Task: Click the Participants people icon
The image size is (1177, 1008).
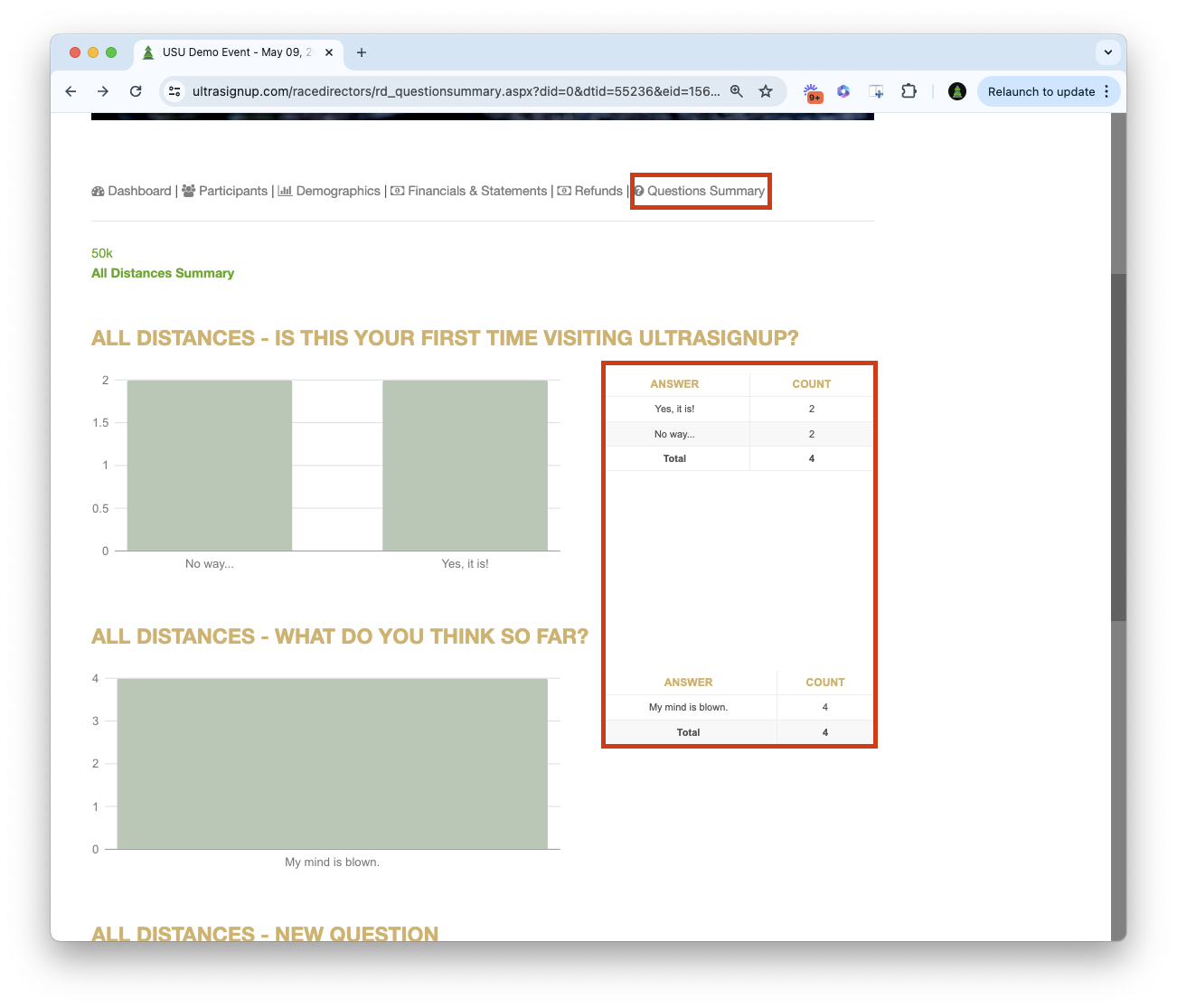Action: point(189,191)
